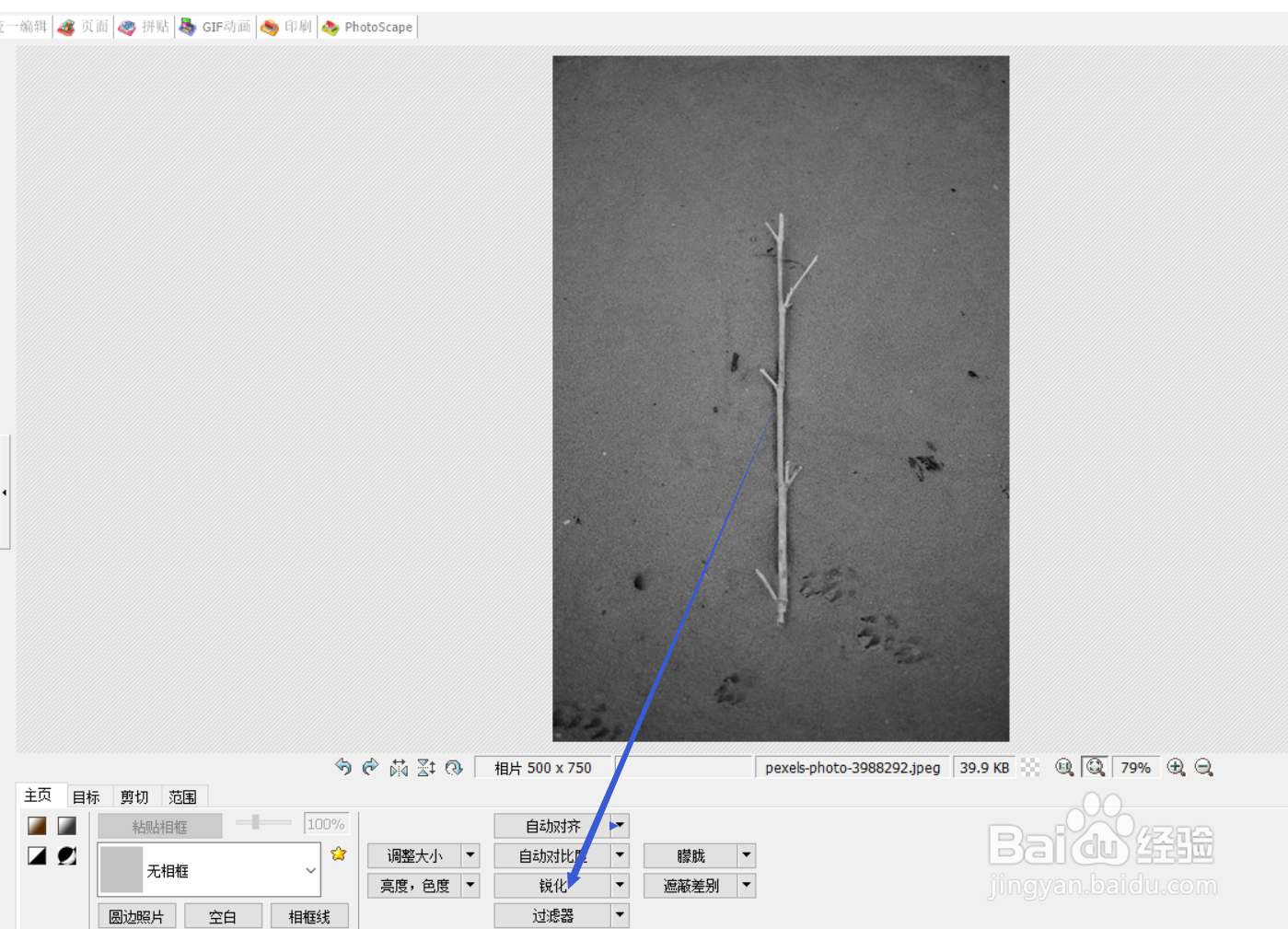
Task: Click the negative invert effect icon
Action: 67,855
